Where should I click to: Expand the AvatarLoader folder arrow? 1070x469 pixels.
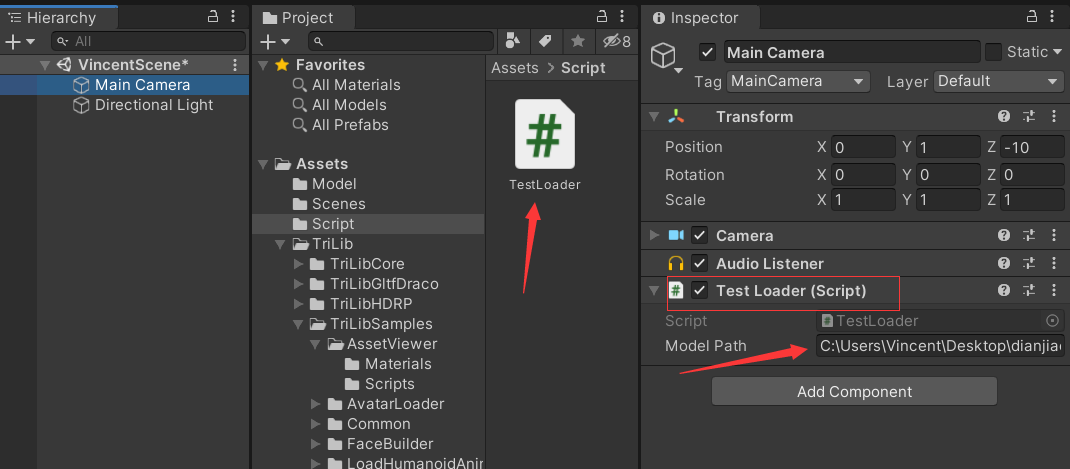point(315,404)
